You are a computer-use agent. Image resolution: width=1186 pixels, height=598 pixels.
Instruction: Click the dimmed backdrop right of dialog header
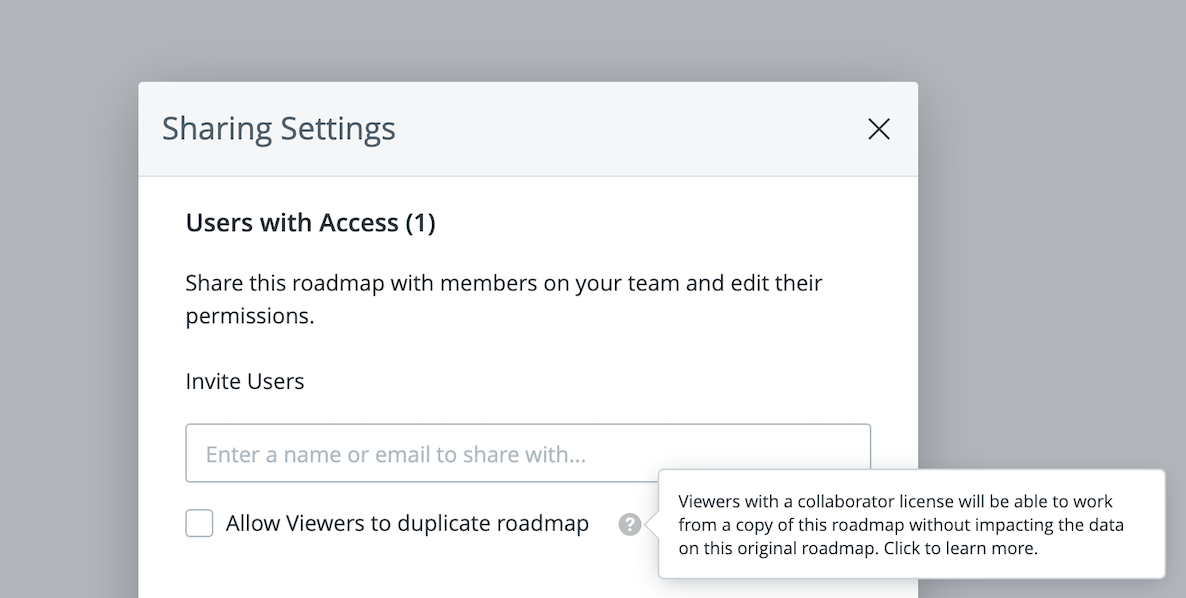pyautogui.click(x=1052, y=129)
